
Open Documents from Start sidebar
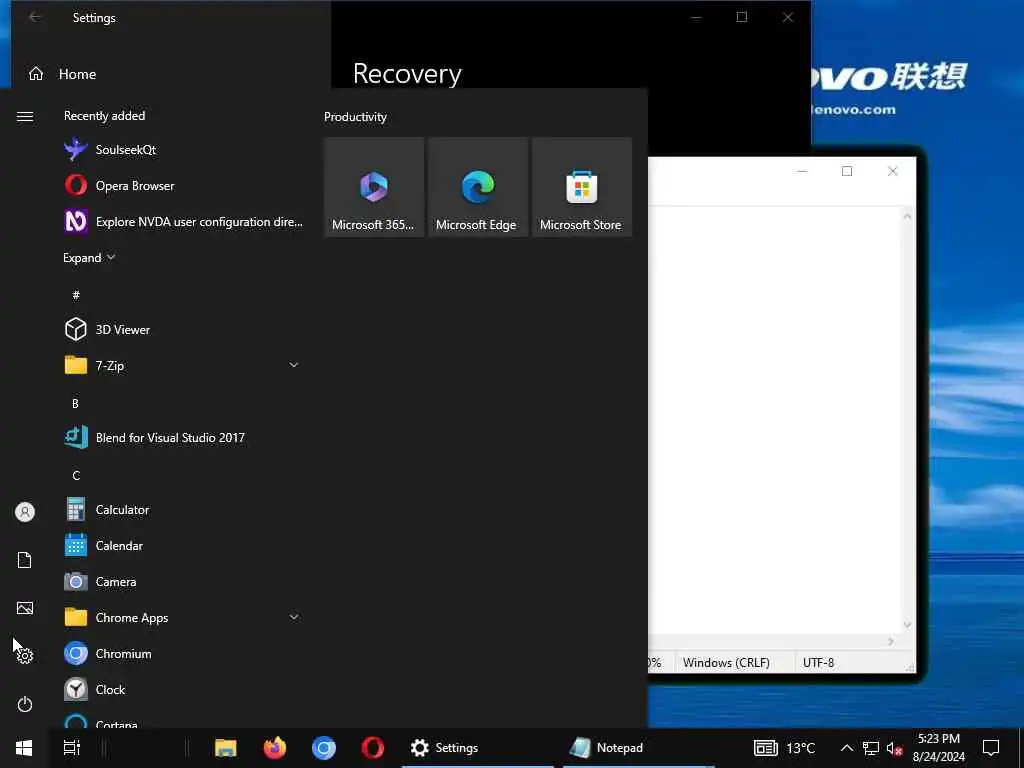click(x=25, y=560)
